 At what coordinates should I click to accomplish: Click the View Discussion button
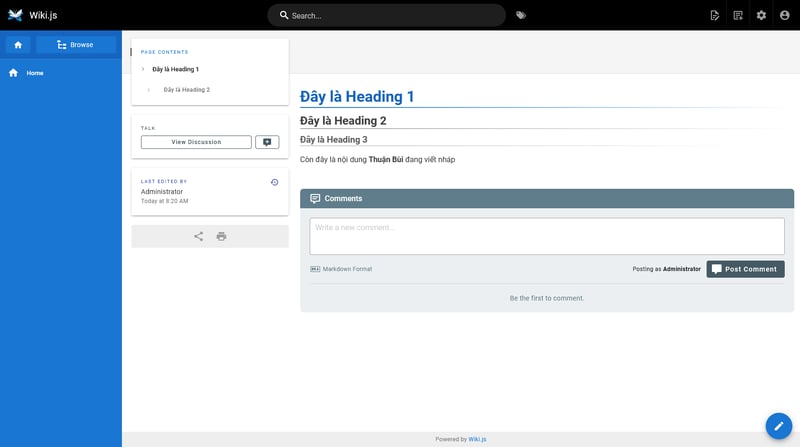[x=196, y=142]
